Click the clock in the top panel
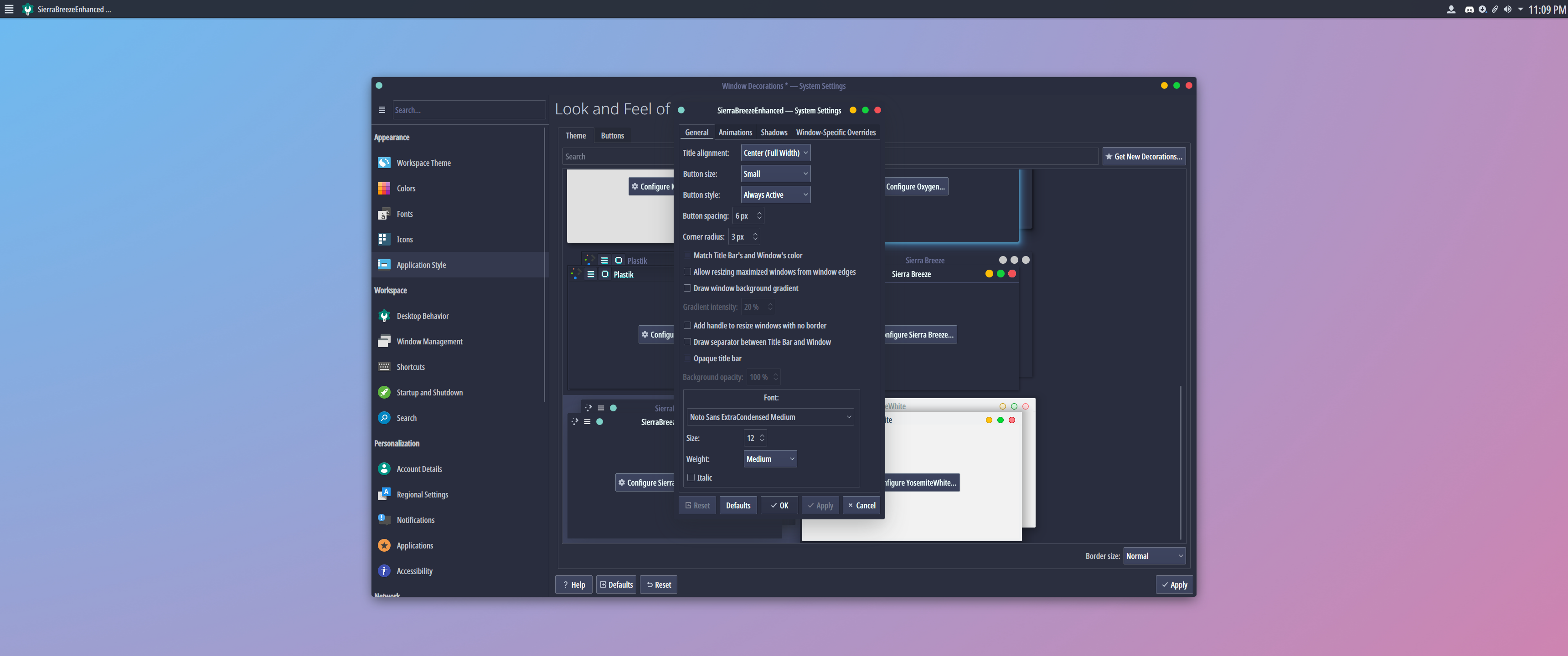This screenshot has width=1568, height=656. [1547, 10]
